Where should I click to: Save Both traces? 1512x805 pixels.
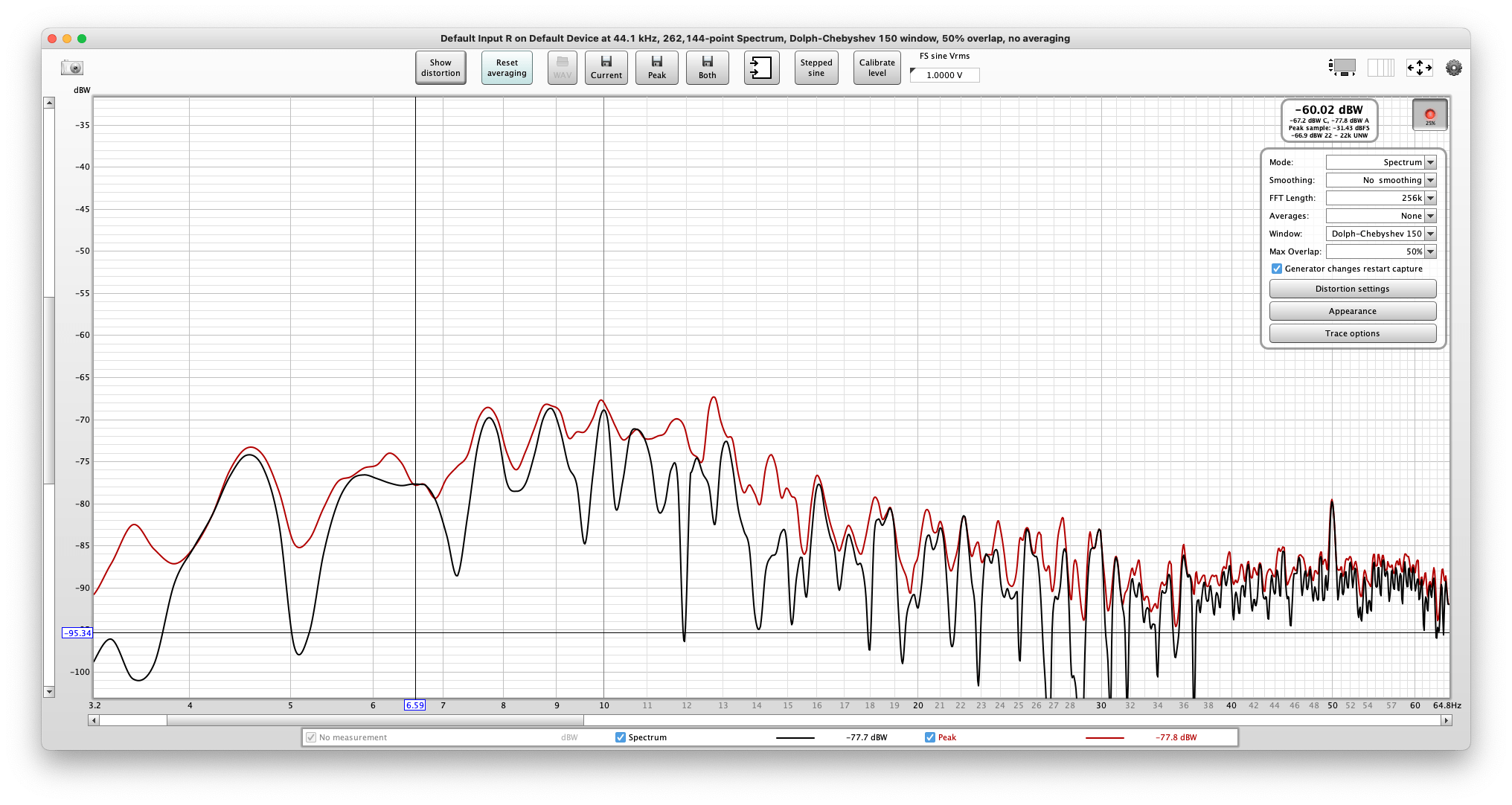(708, 68)
